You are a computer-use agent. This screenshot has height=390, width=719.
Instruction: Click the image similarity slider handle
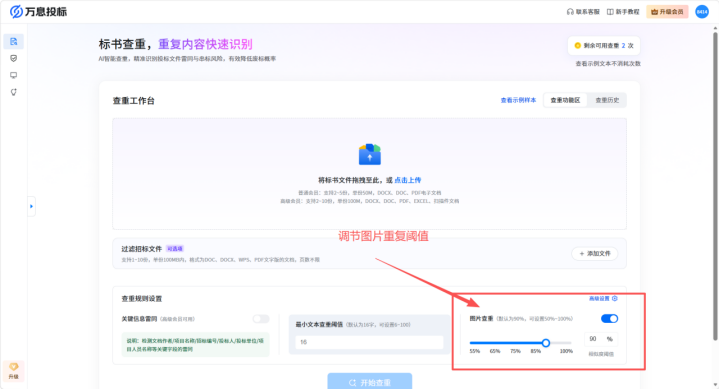[546, 343]
